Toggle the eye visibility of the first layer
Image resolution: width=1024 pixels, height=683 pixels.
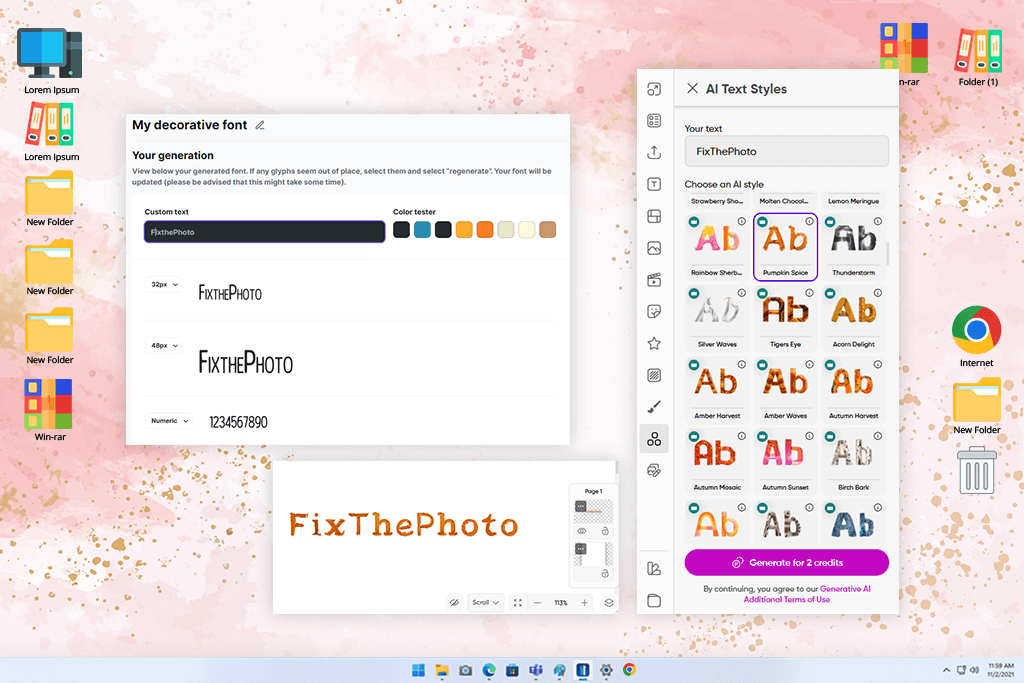[582, 531]
